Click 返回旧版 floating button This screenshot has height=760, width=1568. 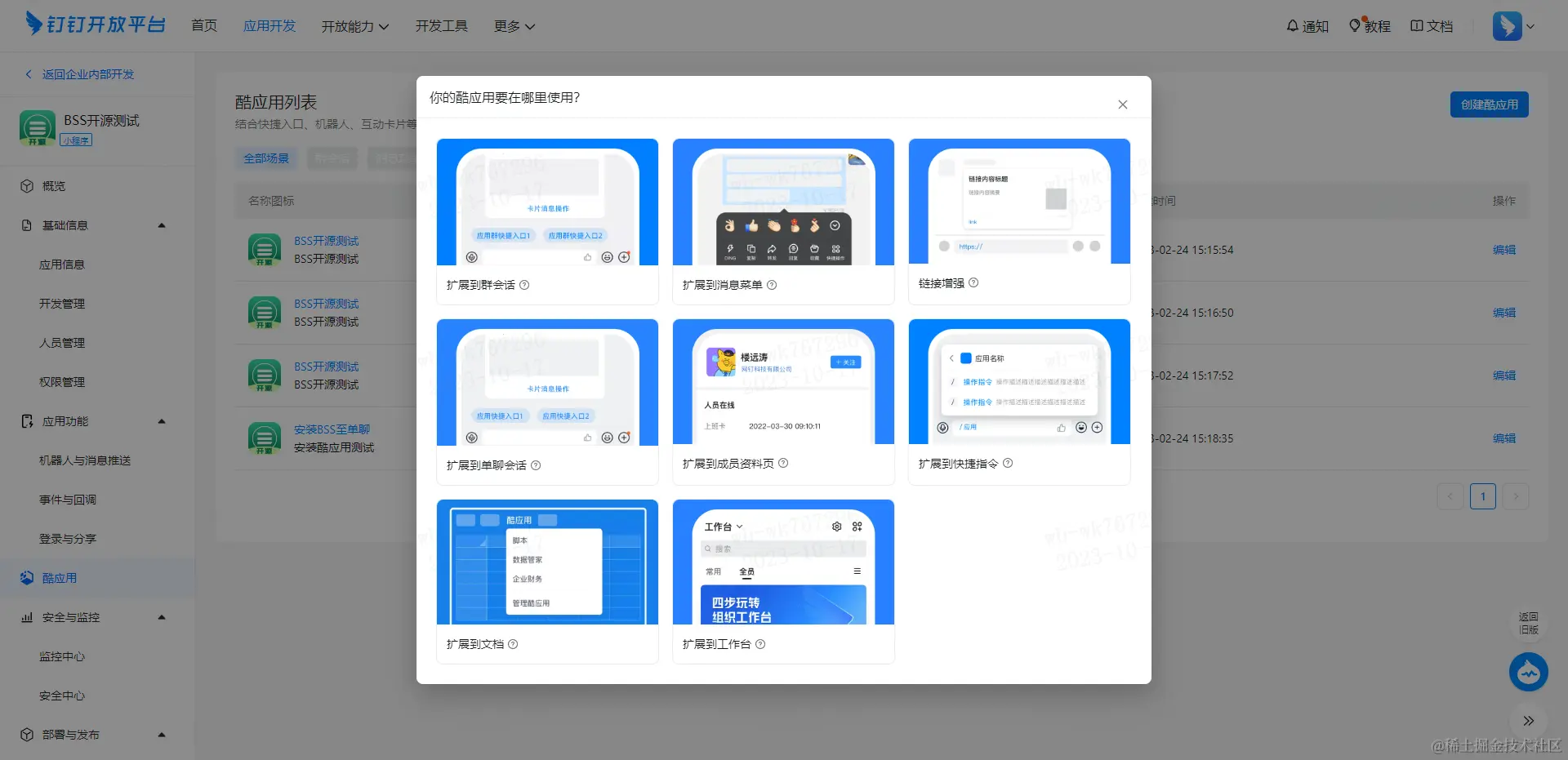pyautogui.click(x=1529, y=624)
